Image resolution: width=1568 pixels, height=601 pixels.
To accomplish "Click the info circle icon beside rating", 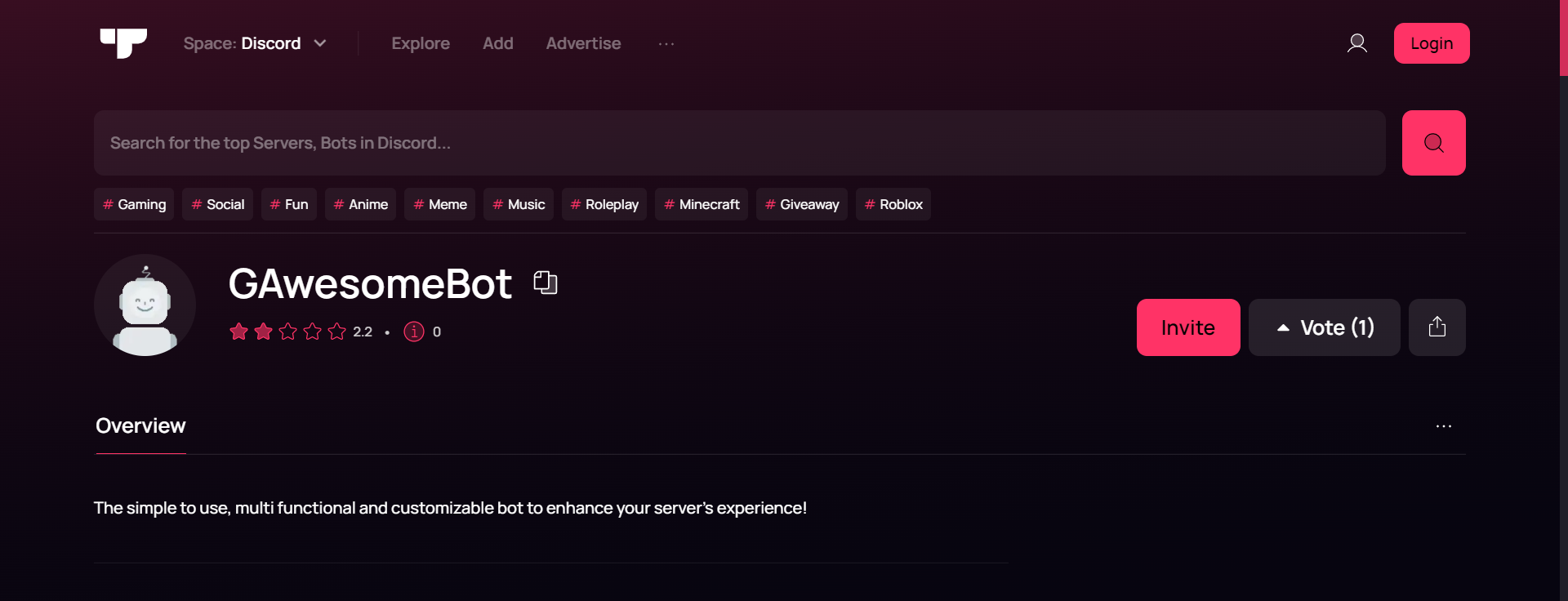I will pos(414,332).
